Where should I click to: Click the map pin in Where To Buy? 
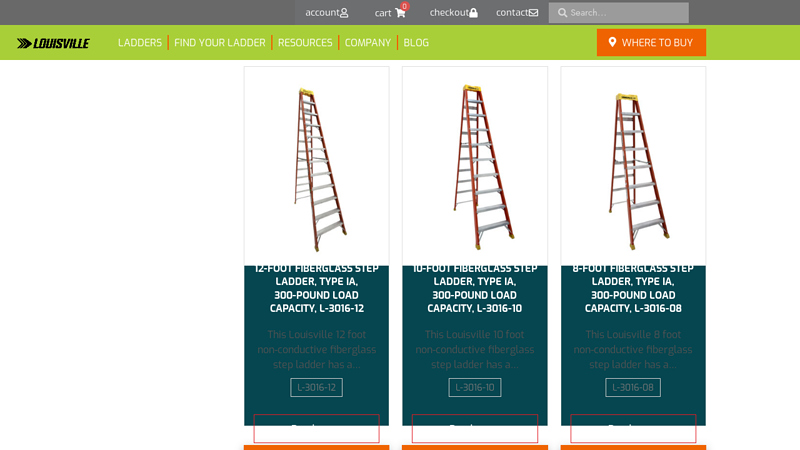[x=612, y=42]
